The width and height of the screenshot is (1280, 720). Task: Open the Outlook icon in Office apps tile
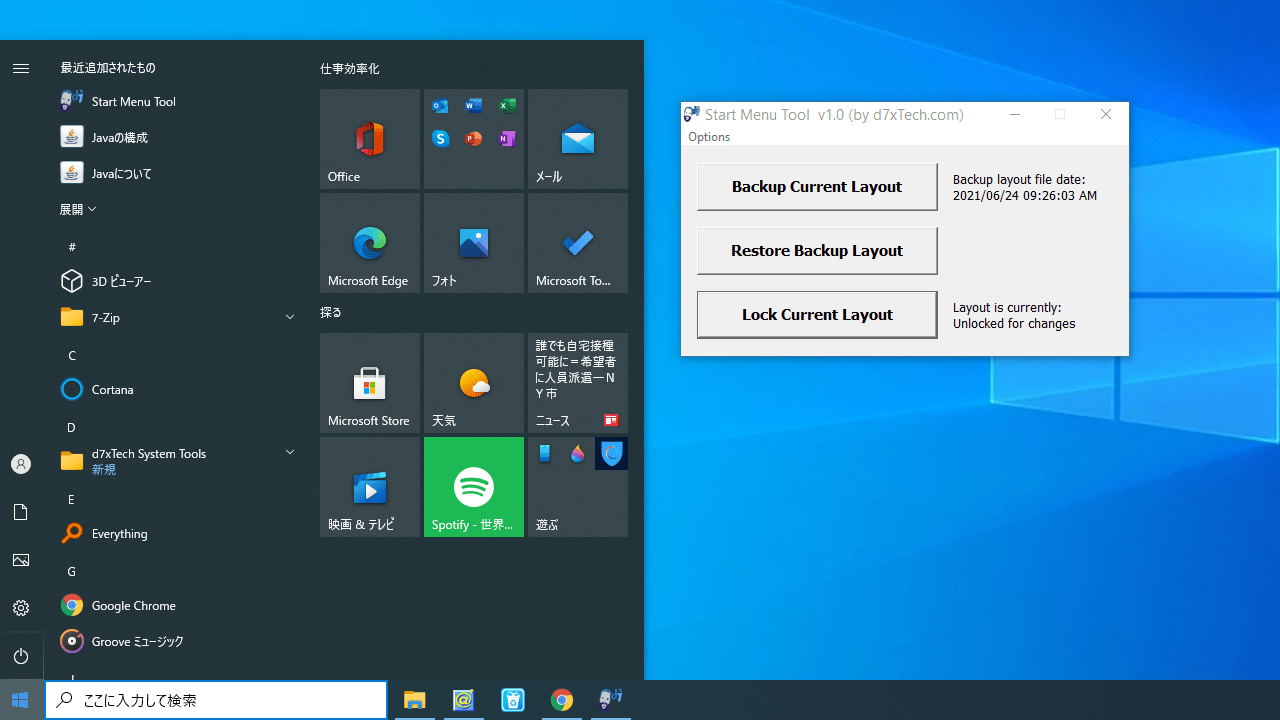pyautogui.click(x=441, y=106)
